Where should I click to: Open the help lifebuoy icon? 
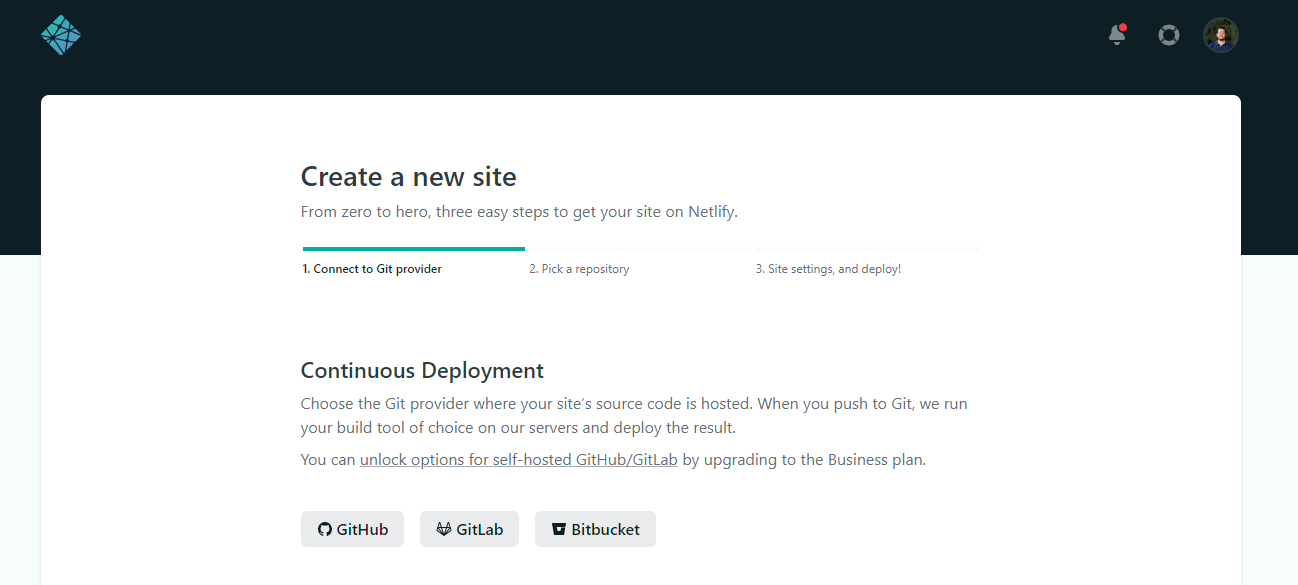1168,35
